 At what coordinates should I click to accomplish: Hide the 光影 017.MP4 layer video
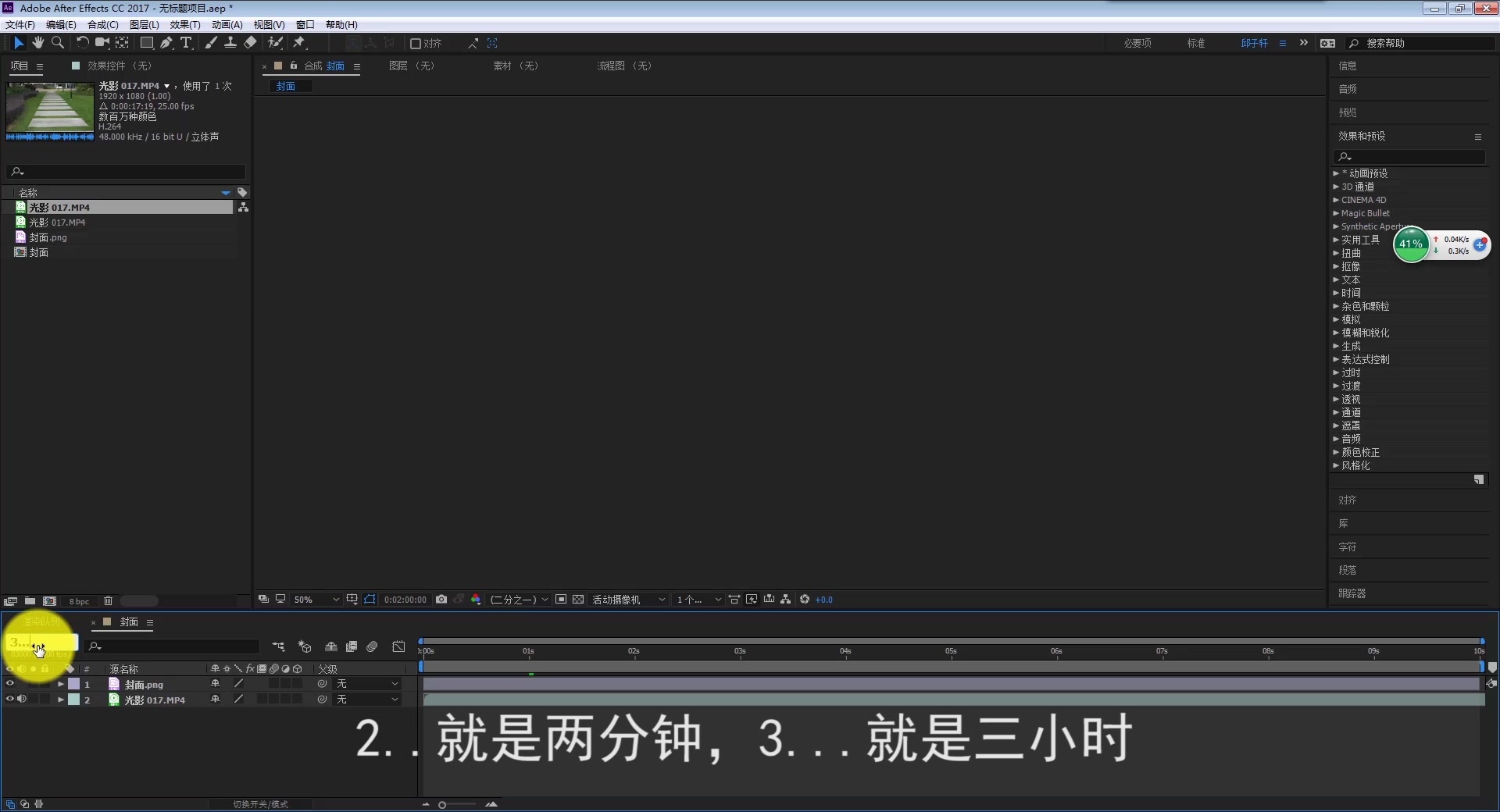tap(10, 700)
